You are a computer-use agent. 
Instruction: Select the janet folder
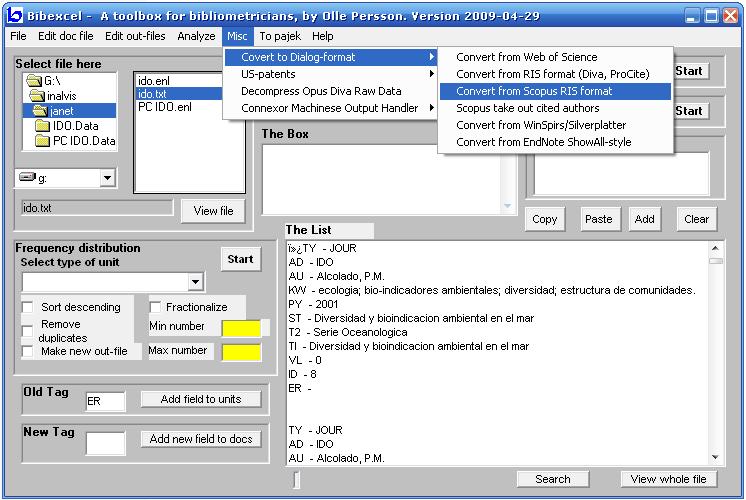(61, 111)
